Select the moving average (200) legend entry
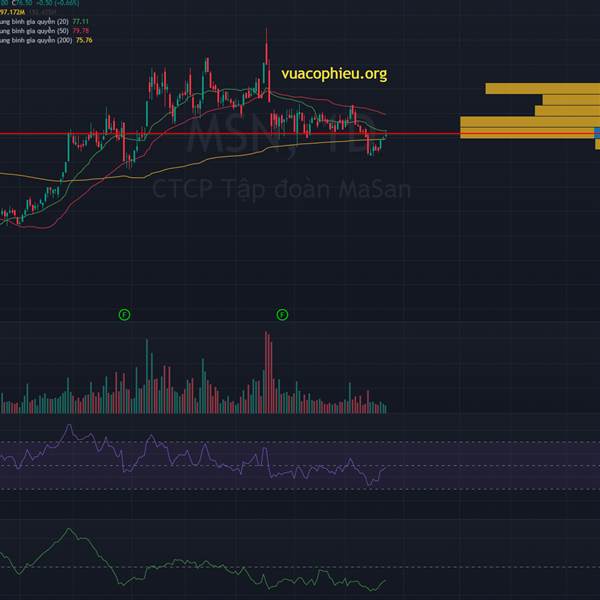 [x=36, y=40]
